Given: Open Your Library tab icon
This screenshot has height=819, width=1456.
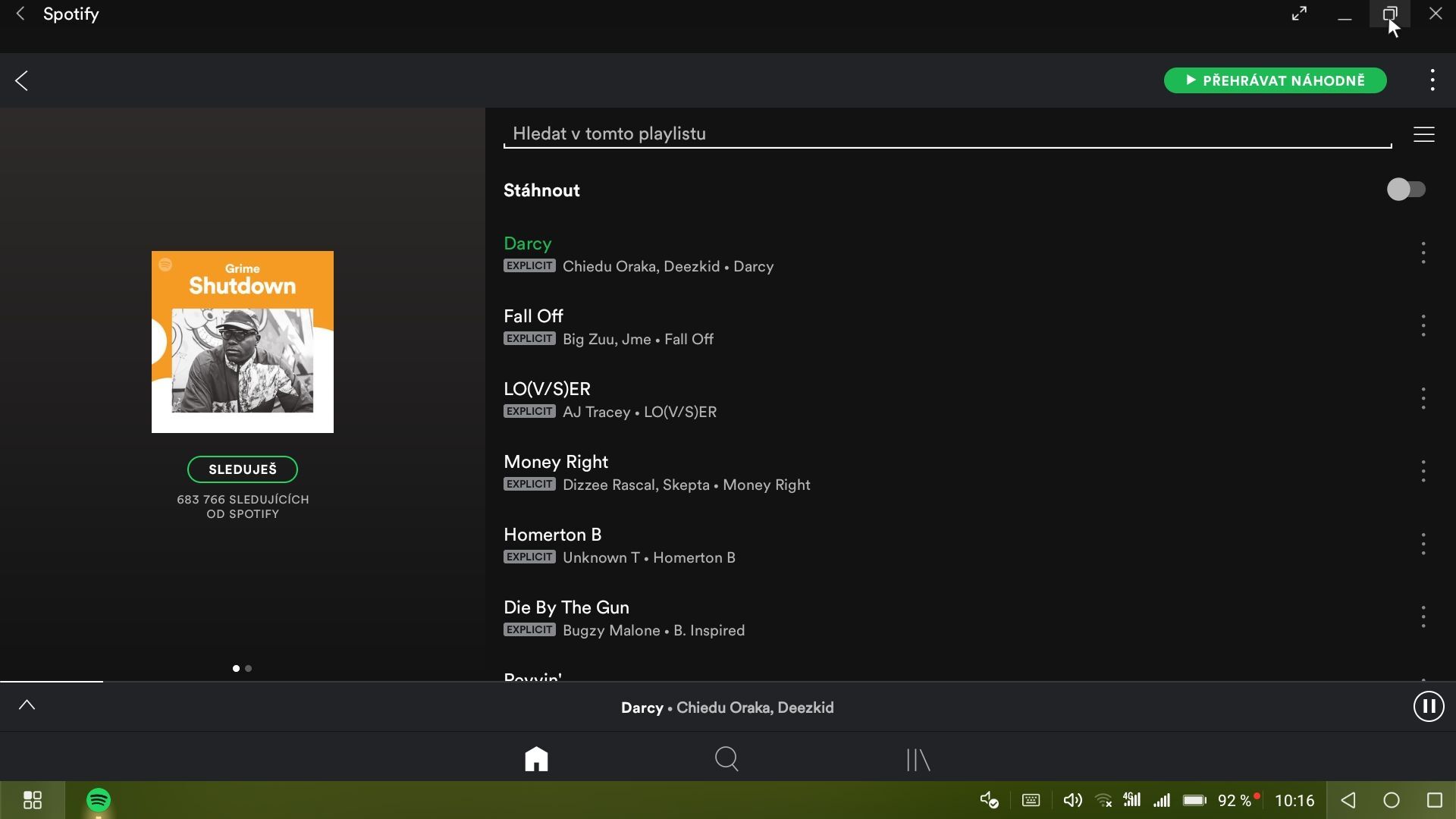Looking at the screenshot, I should coord(918,759).
